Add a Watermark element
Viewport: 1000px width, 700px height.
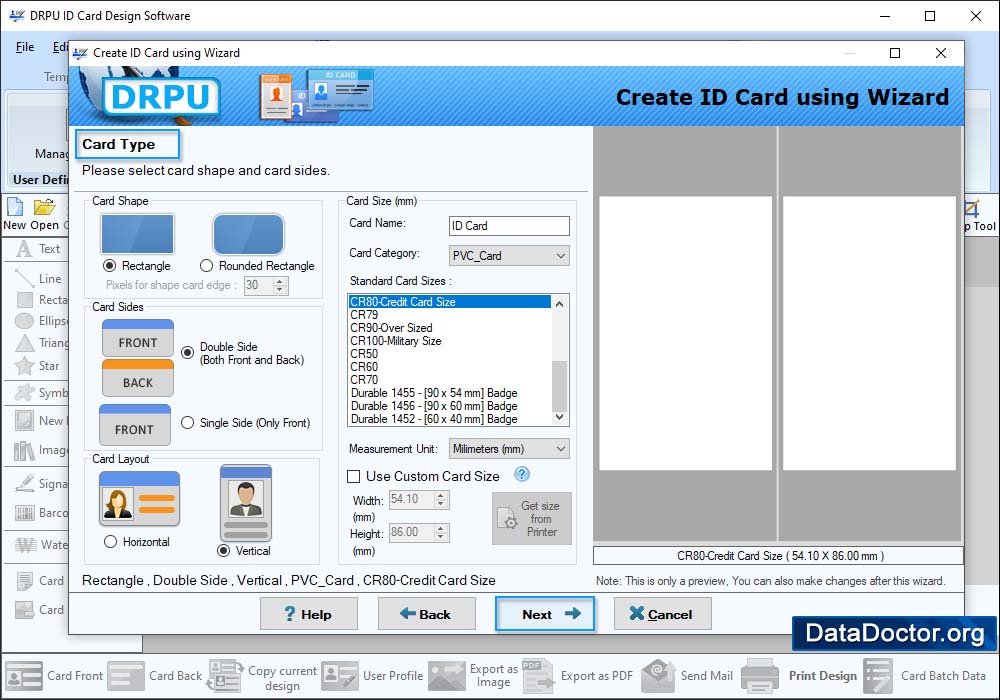coord(40,544)
